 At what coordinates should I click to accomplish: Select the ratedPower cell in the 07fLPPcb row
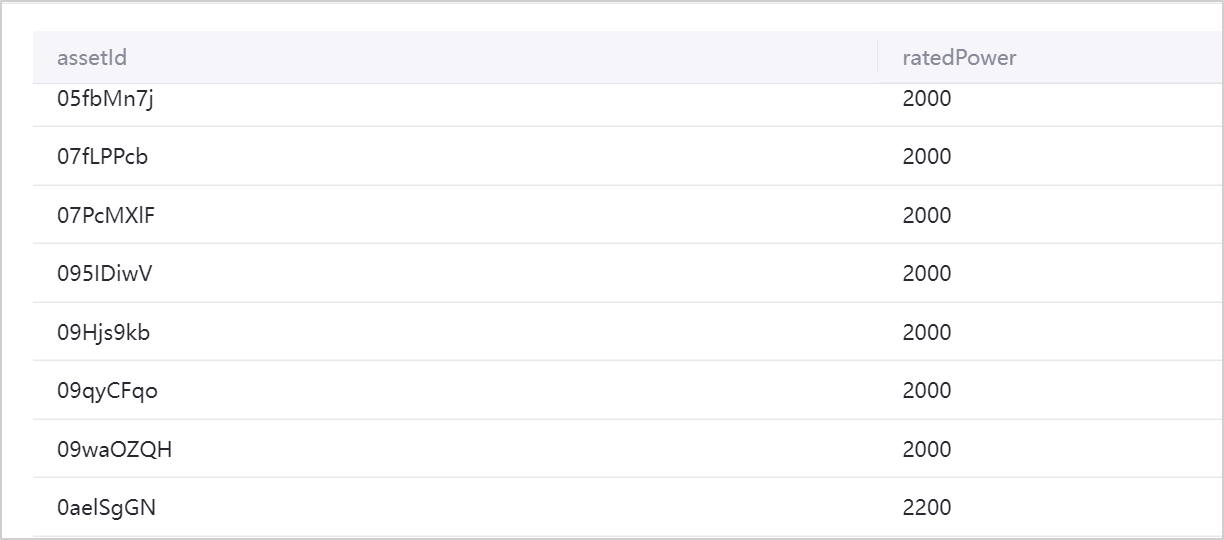pos(927,157)
